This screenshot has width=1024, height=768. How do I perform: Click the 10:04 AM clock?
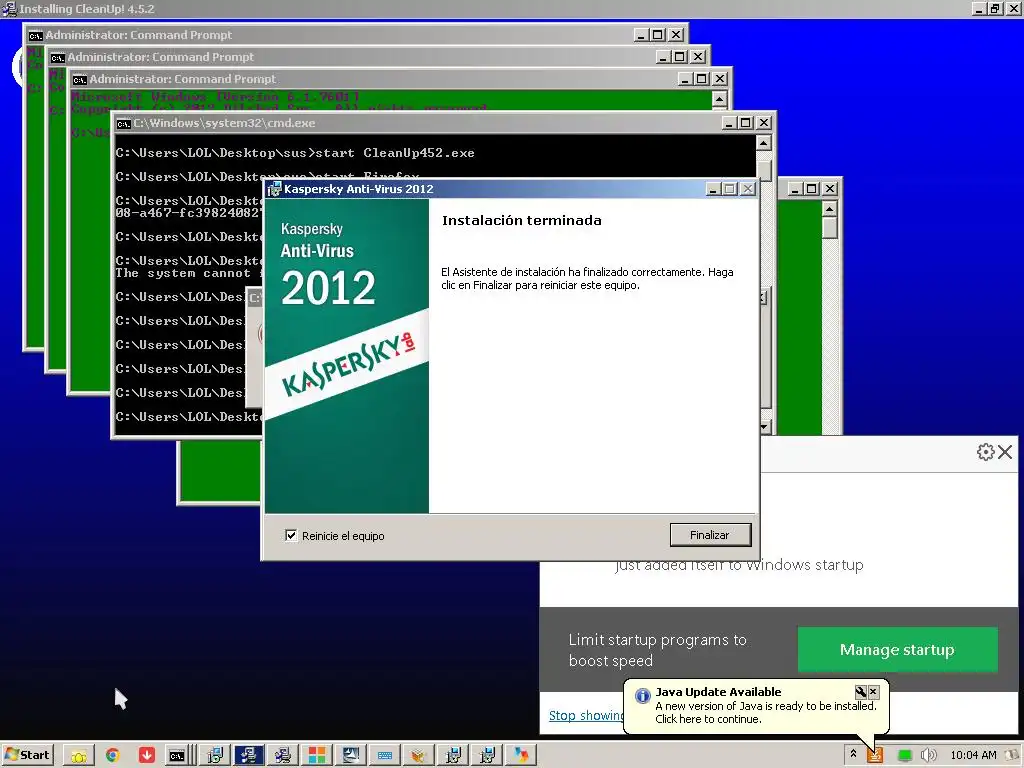(x=973, y=755)
